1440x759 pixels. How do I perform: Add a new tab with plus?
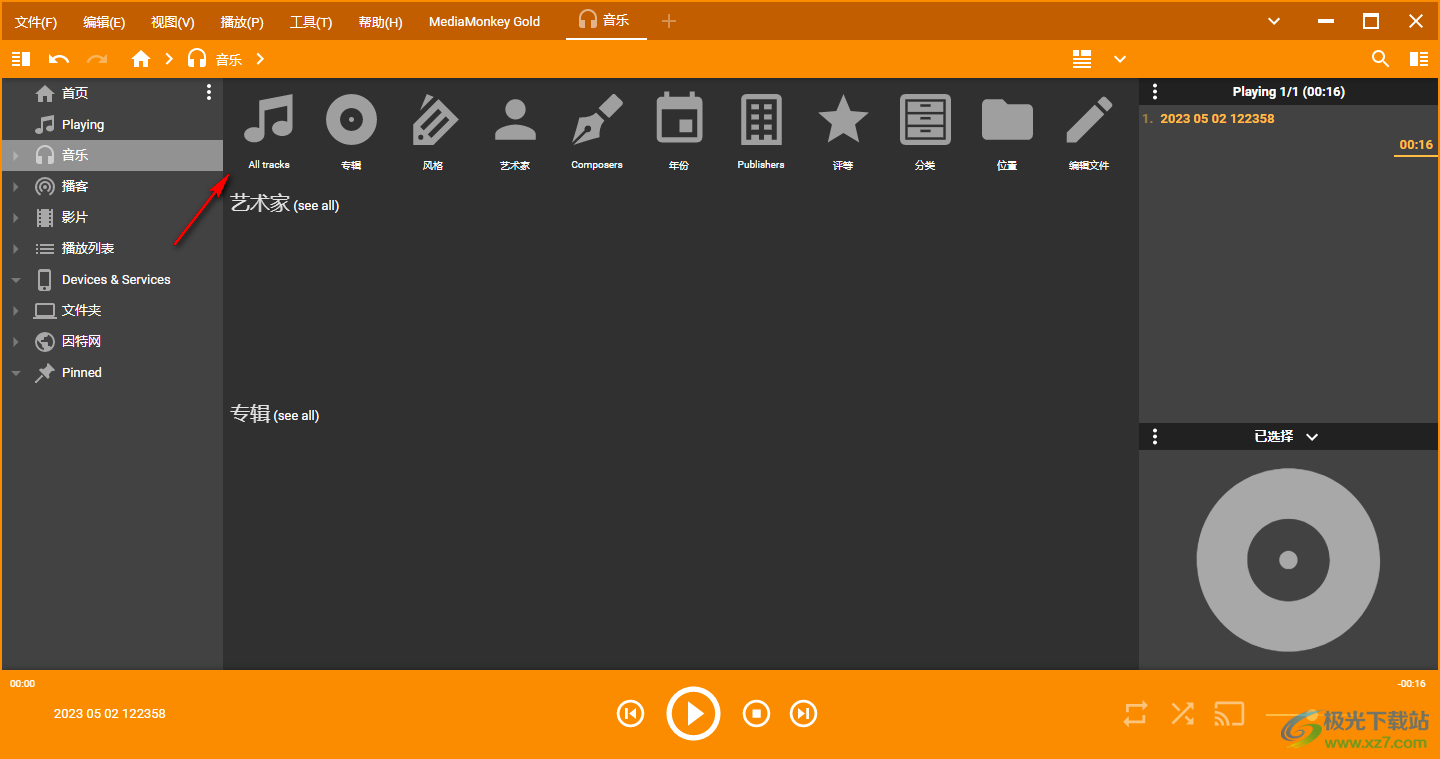pyautogui.click(x=669, y=21)
